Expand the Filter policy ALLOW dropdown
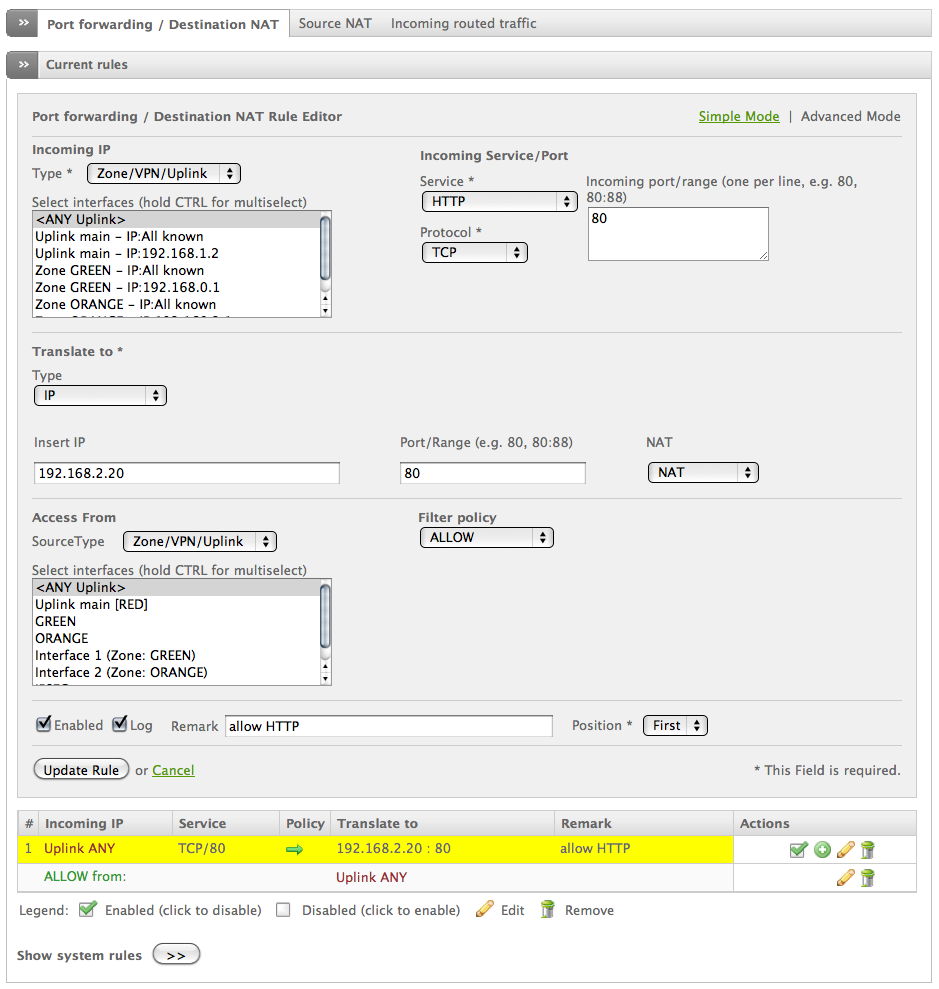The image size is (939, 989). 486,537
